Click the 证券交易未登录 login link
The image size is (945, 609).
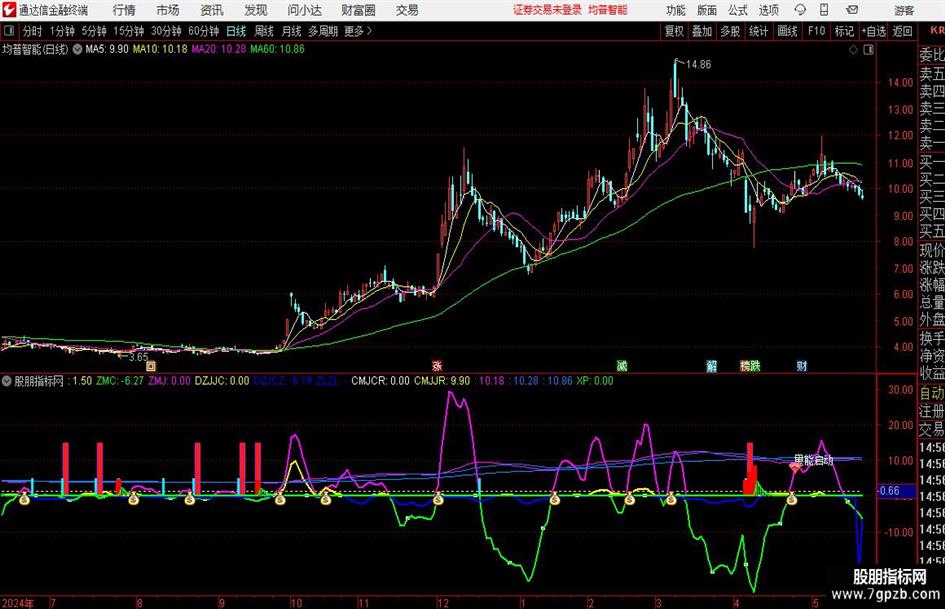pos(547,10)
